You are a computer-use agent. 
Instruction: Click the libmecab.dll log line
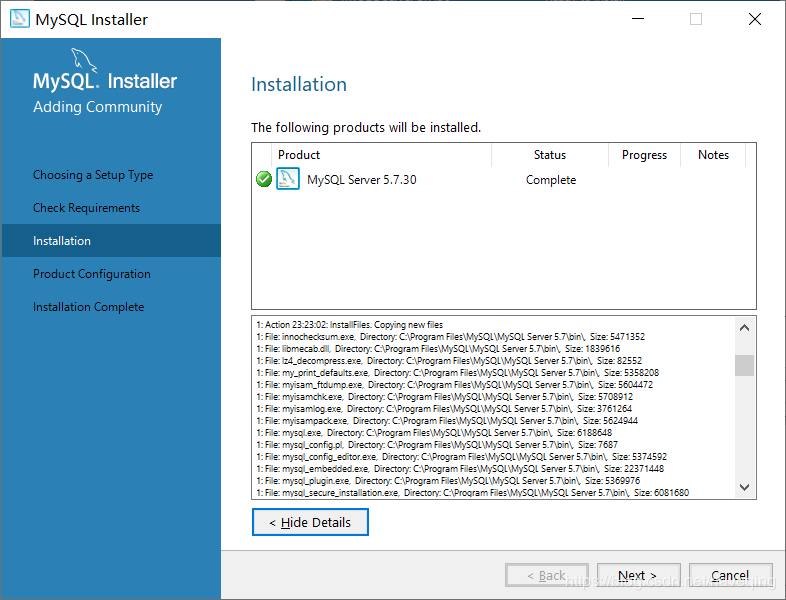pyautogui.click(x=438, y=349)
